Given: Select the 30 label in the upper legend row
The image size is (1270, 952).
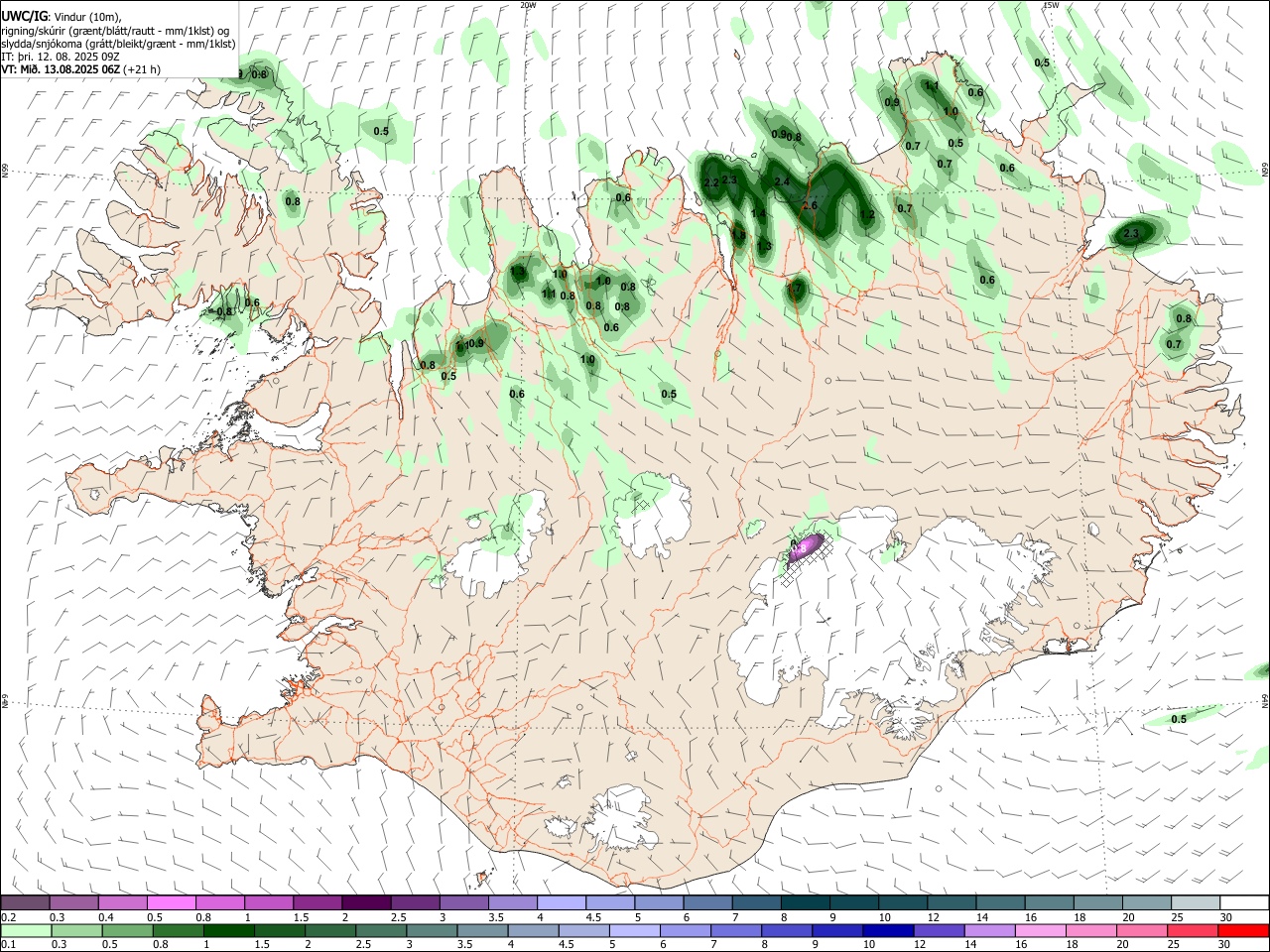Looking at the screenshot, I should coord(1226,917).
